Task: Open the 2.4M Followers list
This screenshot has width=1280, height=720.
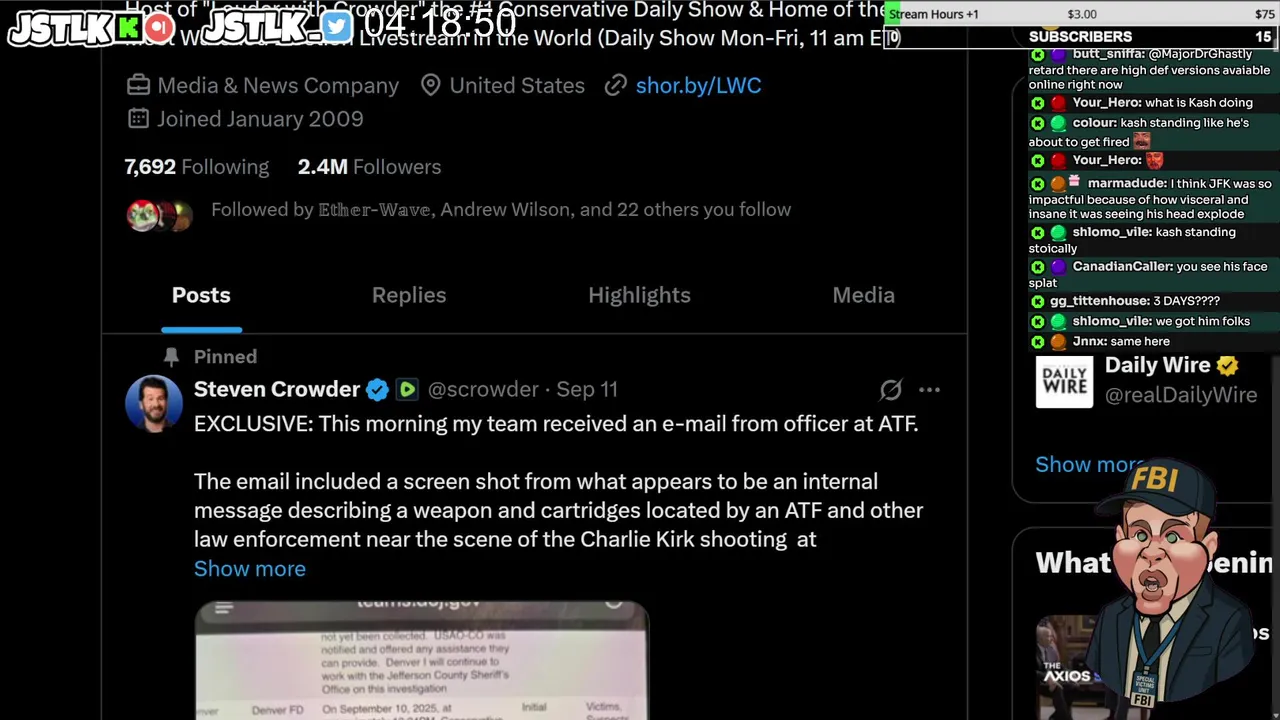Action: click(x=369, y=167)
